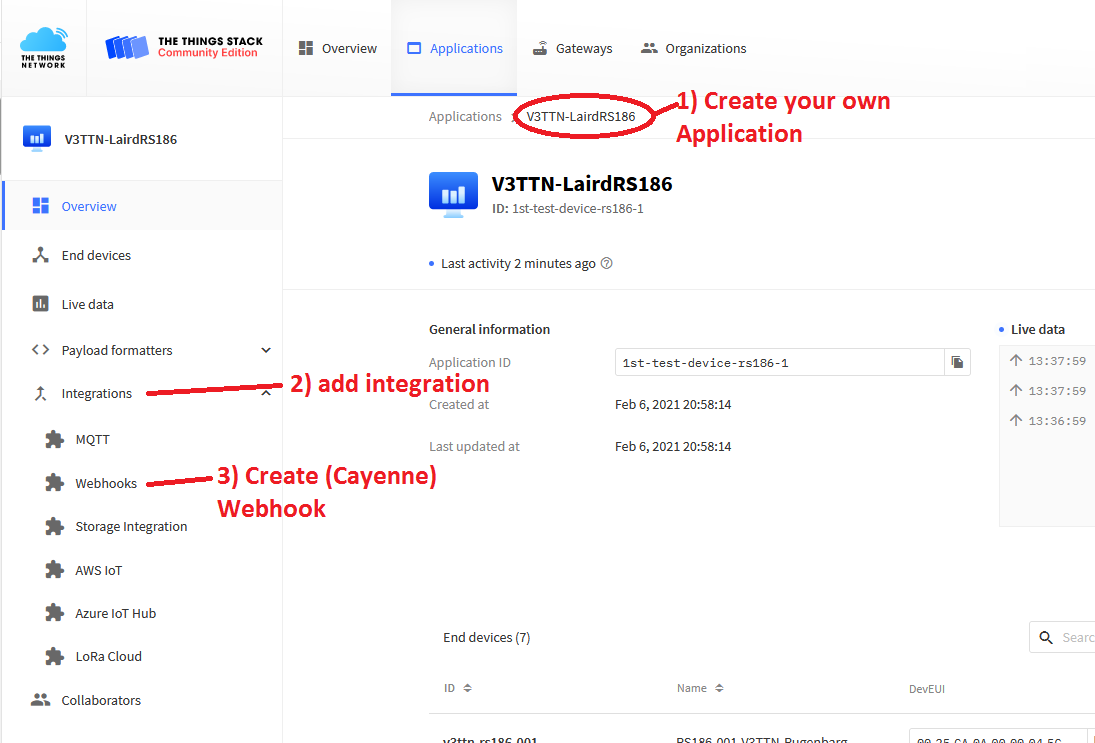Click the end devices search field
The height and width of the screenshot is (743, 1095).
pos(1062,638)
